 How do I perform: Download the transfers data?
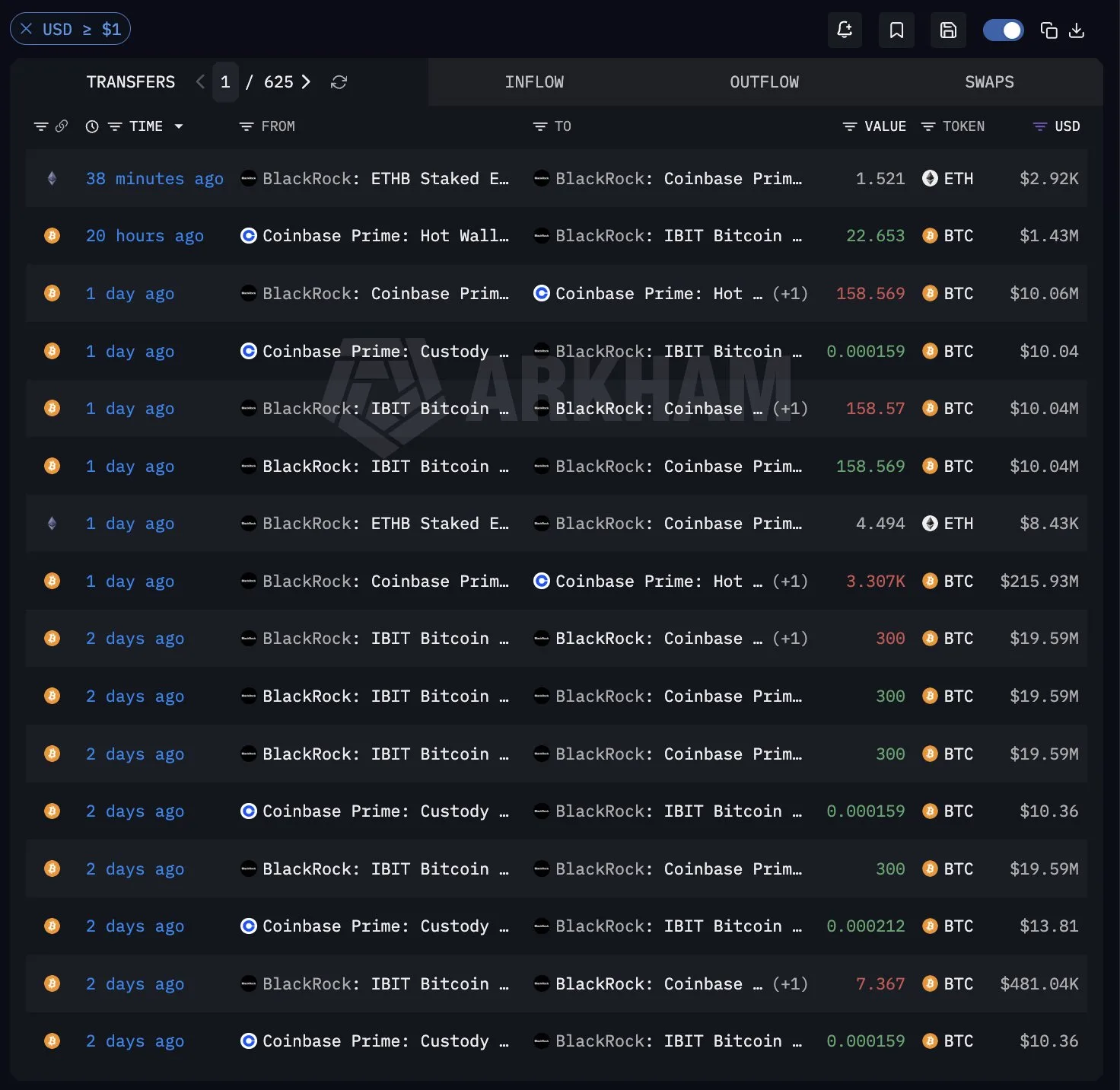(x=1077, y=30)
